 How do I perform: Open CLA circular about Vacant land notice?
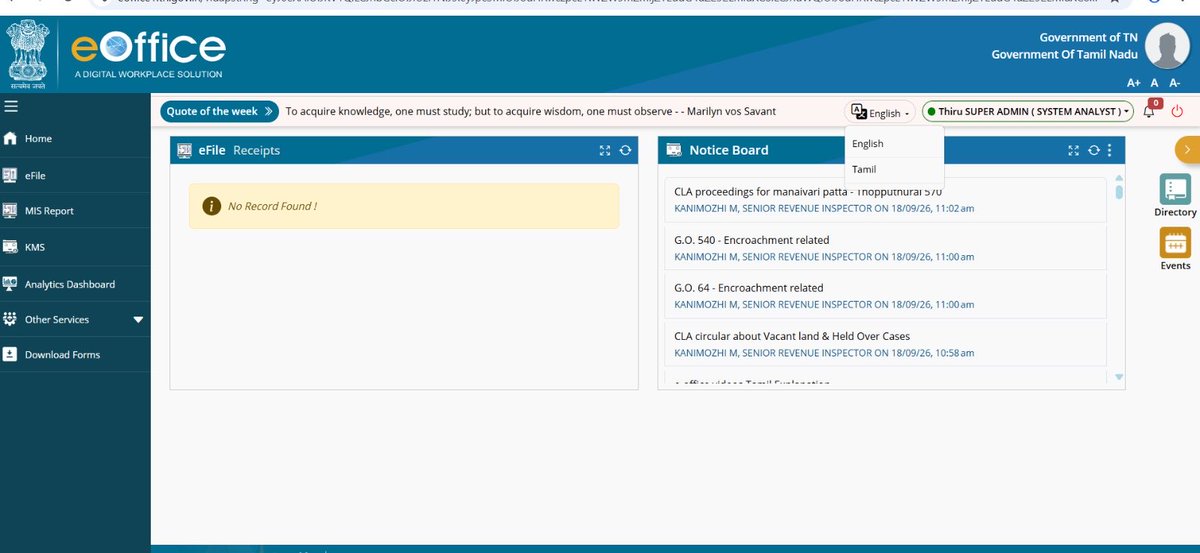pos(792,336)
